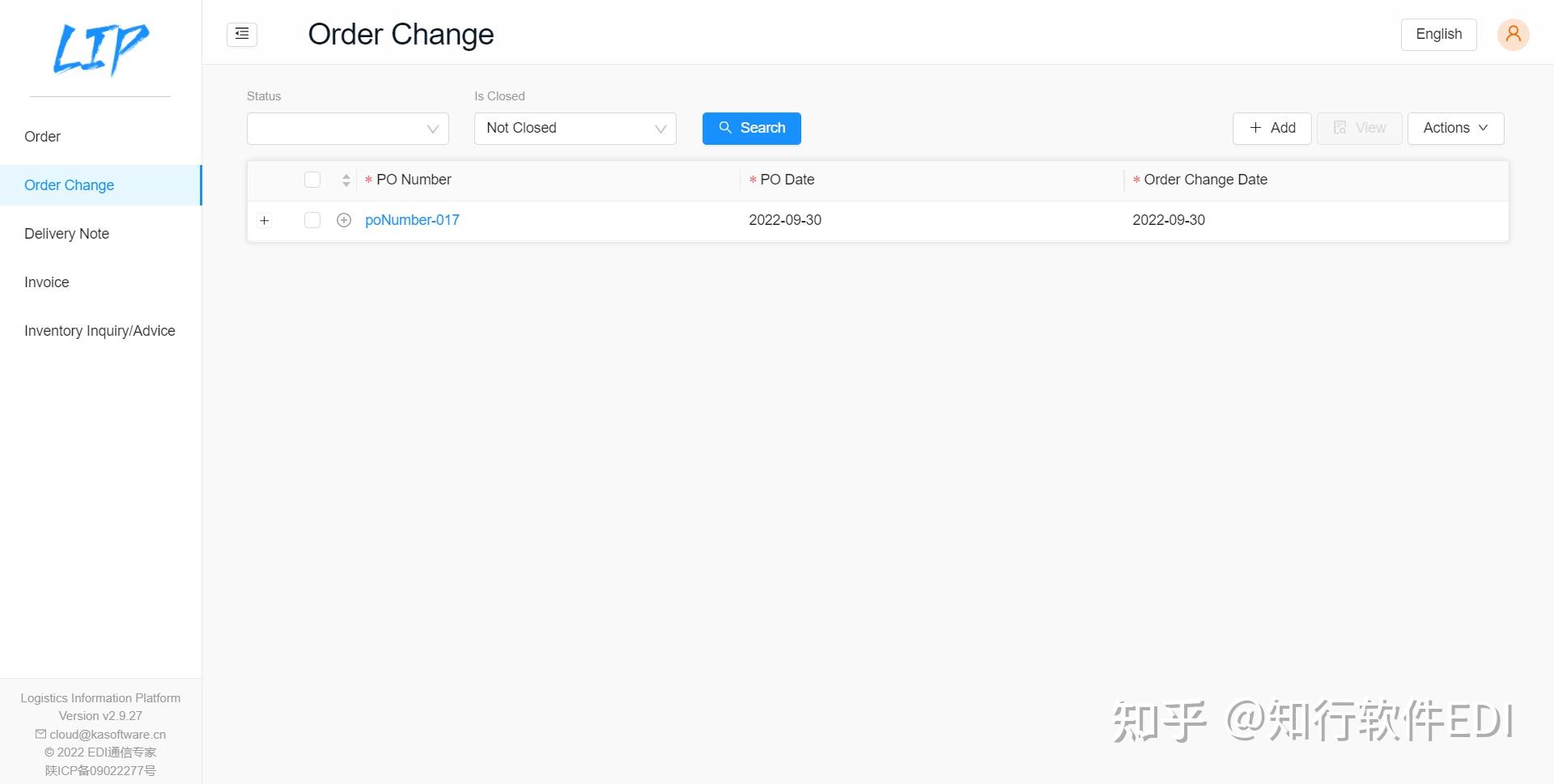Click the sort arrows in the table header
Image resolution: width=1554 pixels, height=784 pixels.
click(x=345, y=180)
